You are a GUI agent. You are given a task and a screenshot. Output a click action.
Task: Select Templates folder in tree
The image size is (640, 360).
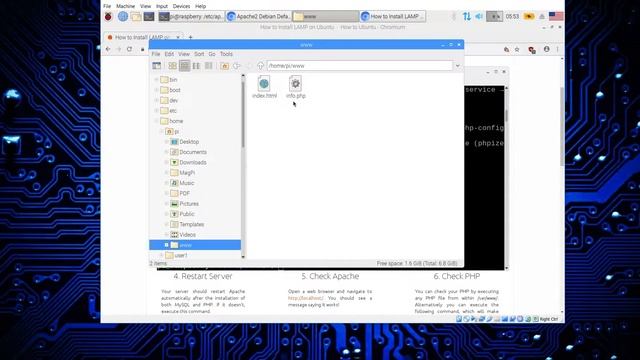point(187,224)
